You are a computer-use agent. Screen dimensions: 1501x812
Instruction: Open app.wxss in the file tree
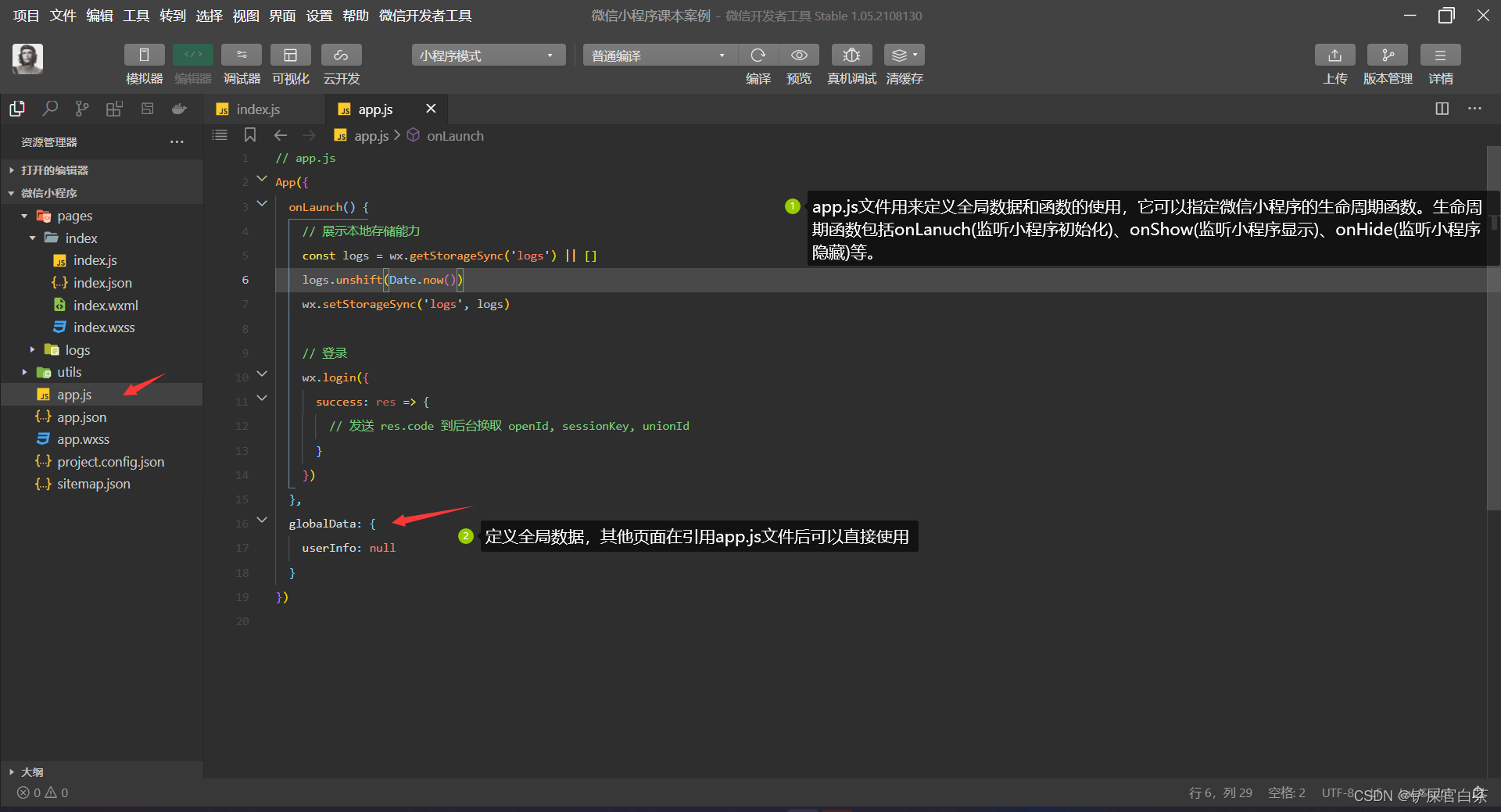pos(102,439)
